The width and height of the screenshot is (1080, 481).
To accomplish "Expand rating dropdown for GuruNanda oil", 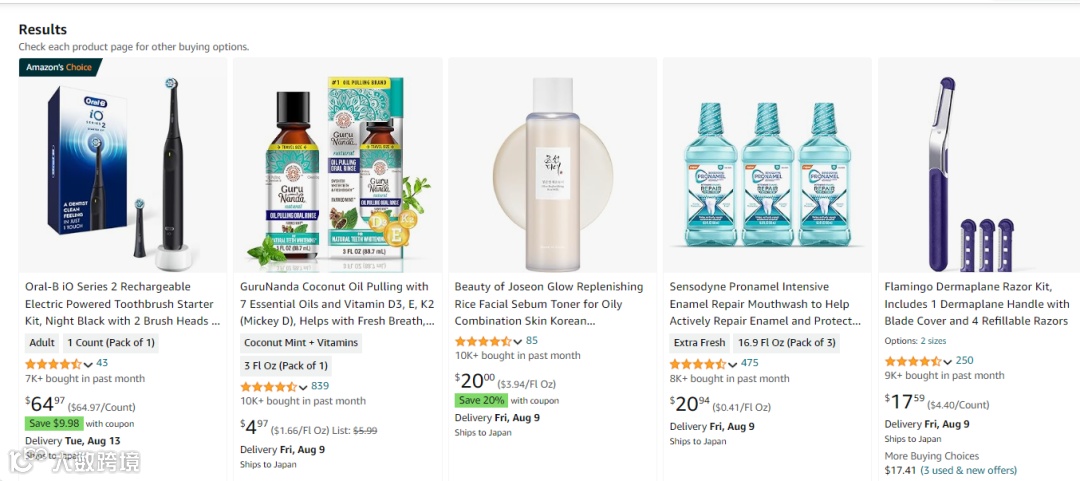I will [303, 387].
